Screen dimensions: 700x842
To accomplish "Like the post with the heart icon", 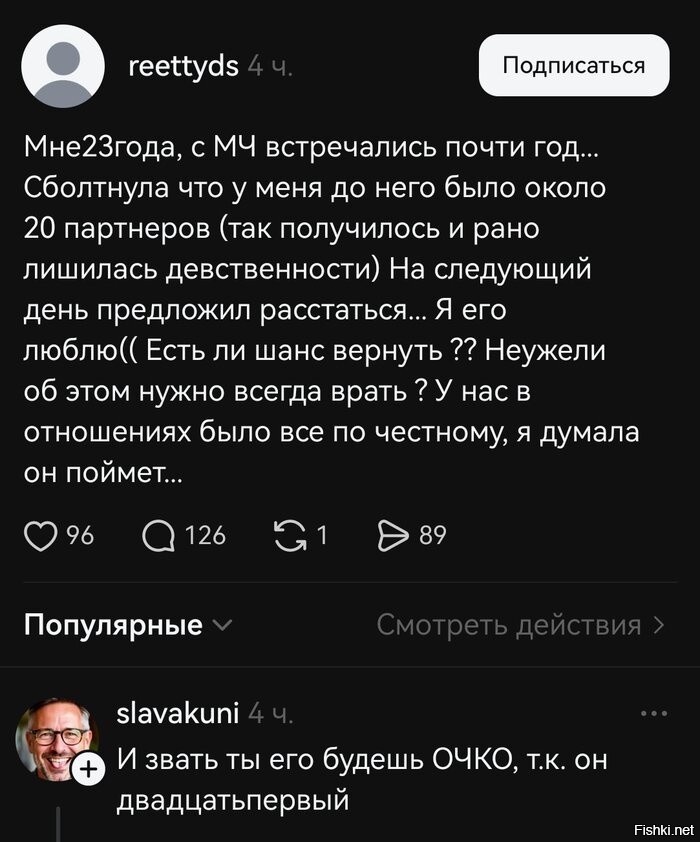I will (40, 536).
